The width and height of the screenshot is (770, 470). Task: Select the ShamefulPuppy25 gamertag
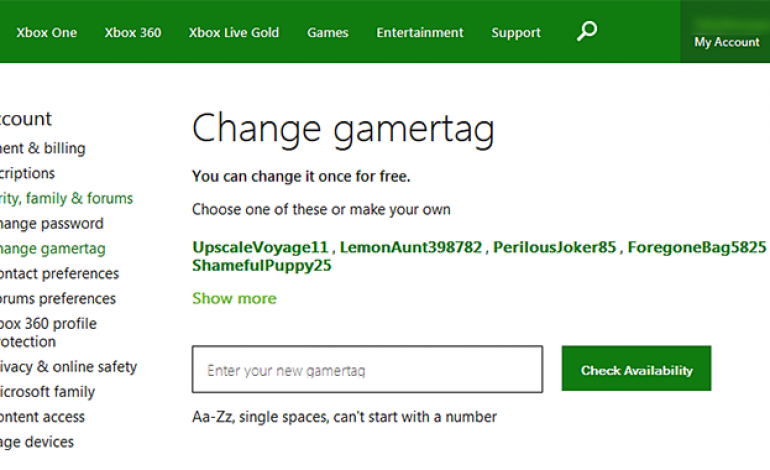point(262,266)
